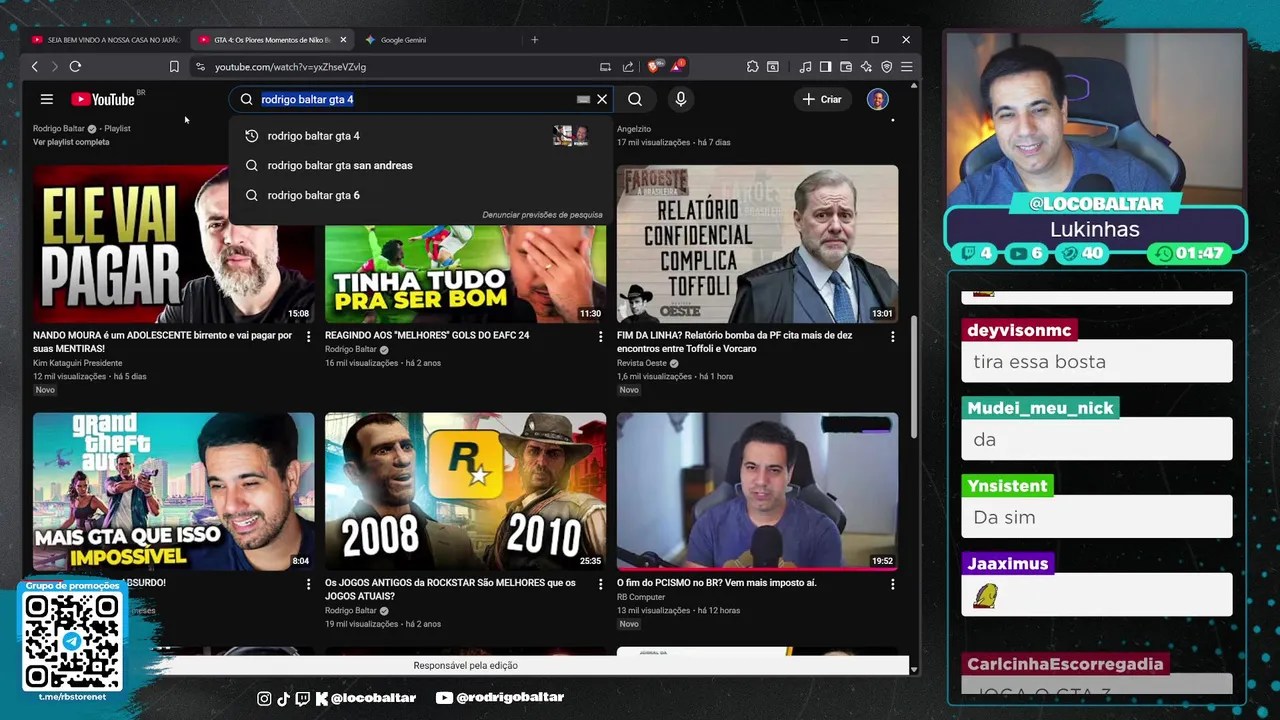The image size is (1280, 720).
Task: Bookmark this page with the bookmark icon
Action: coord(174,67)
